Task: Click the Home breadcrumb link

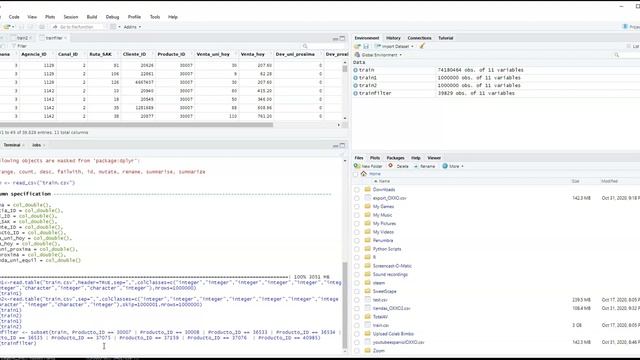Action: (x=375, y=174)
